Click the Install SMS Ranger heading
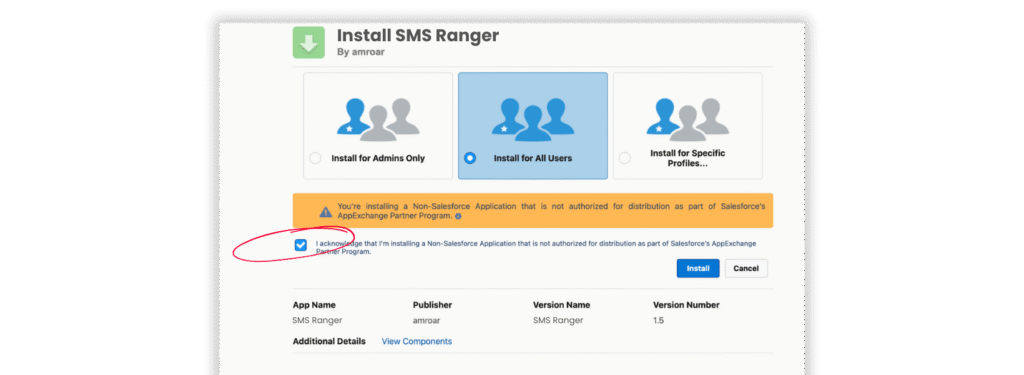1024x375 pixels. point(418,35)
